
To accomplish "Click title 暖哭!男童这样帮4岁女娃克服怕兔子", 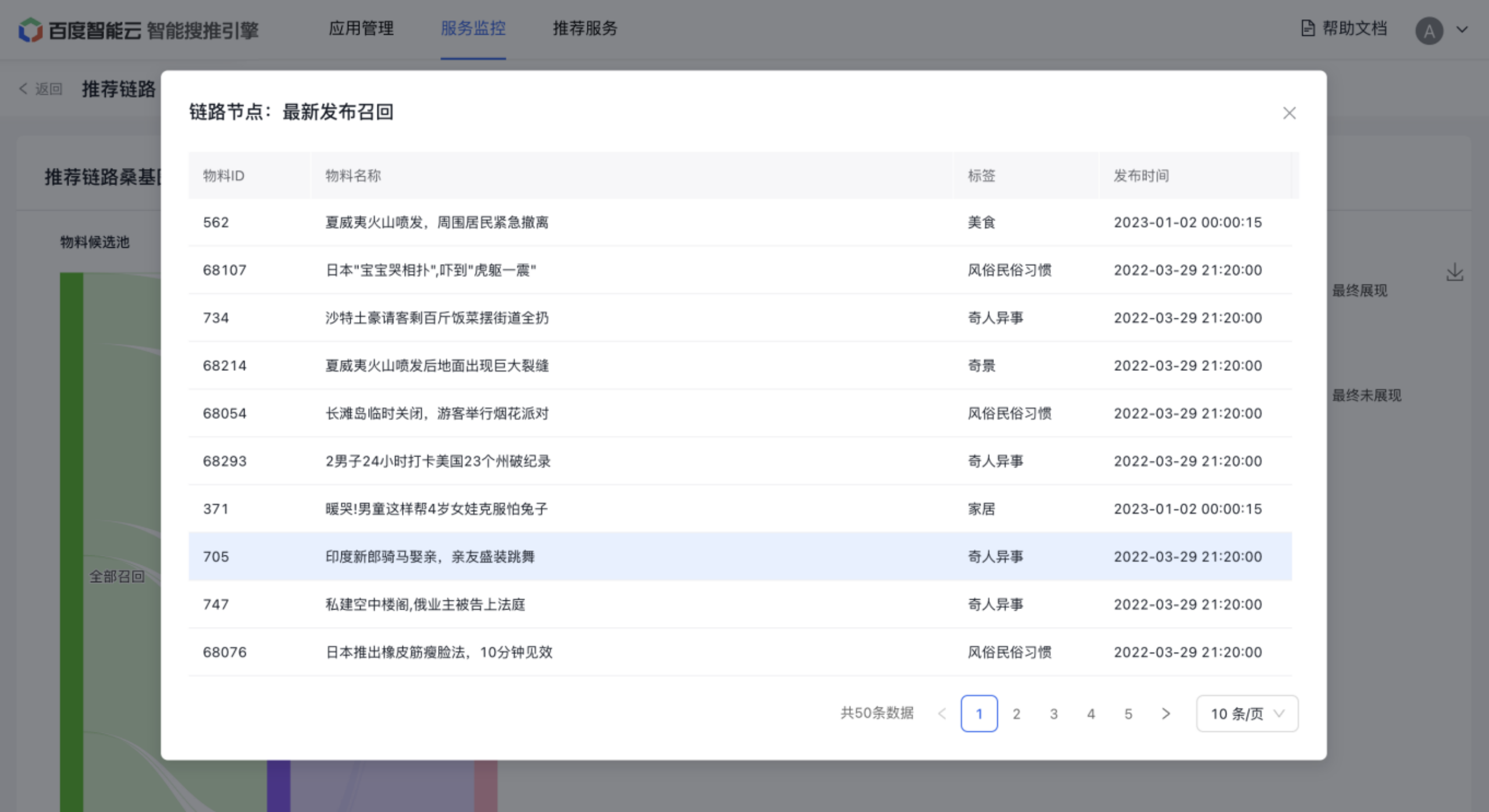I will point(436,509).
